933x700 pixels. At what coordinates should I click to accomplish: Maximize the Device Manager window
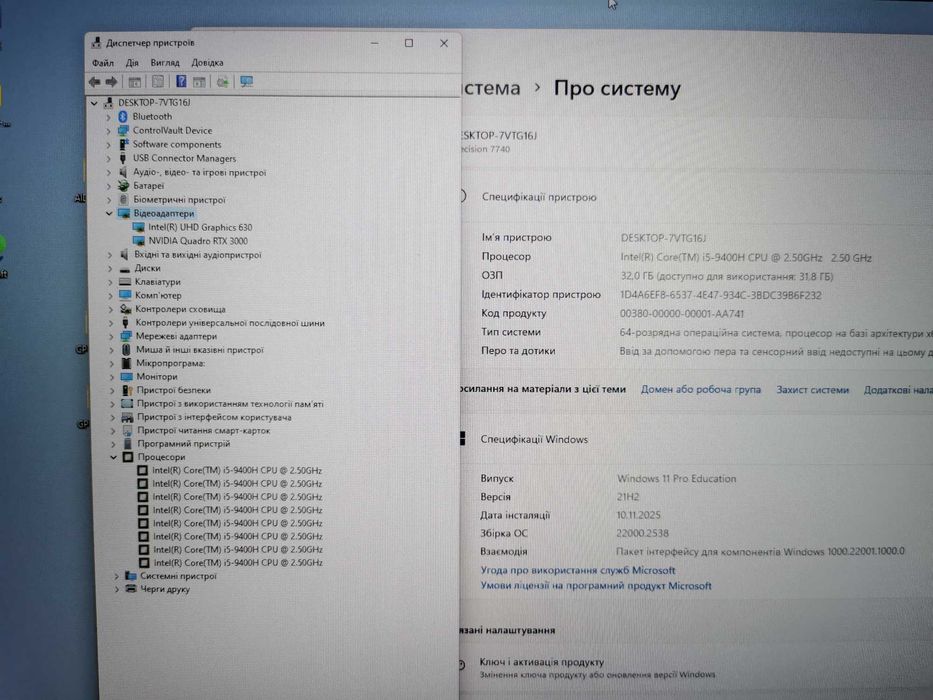point(409,43)
